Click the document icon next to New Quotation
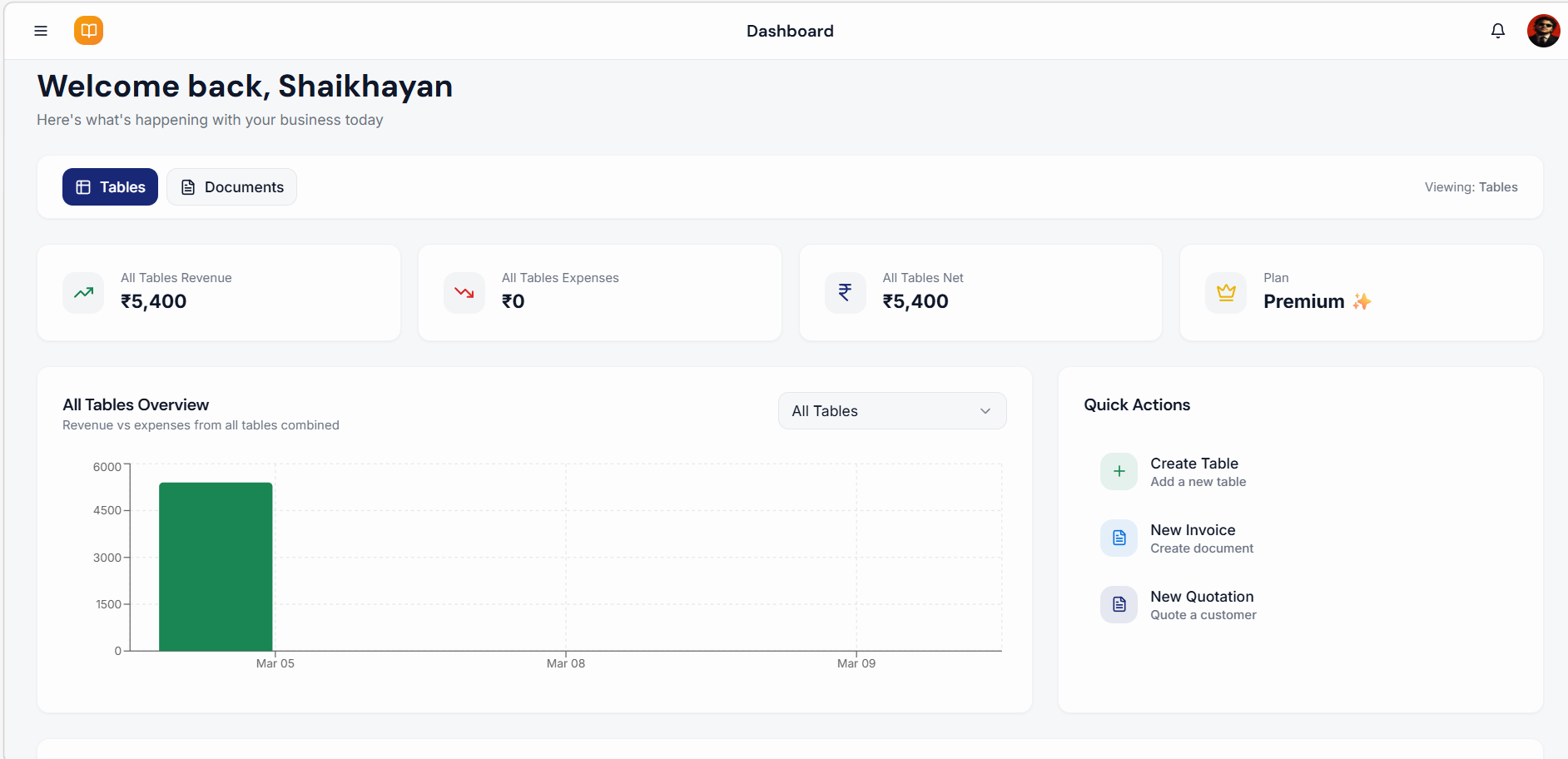Image resolution: width=1568 pixels, height=759 pixels. (x=1119, y=604)
